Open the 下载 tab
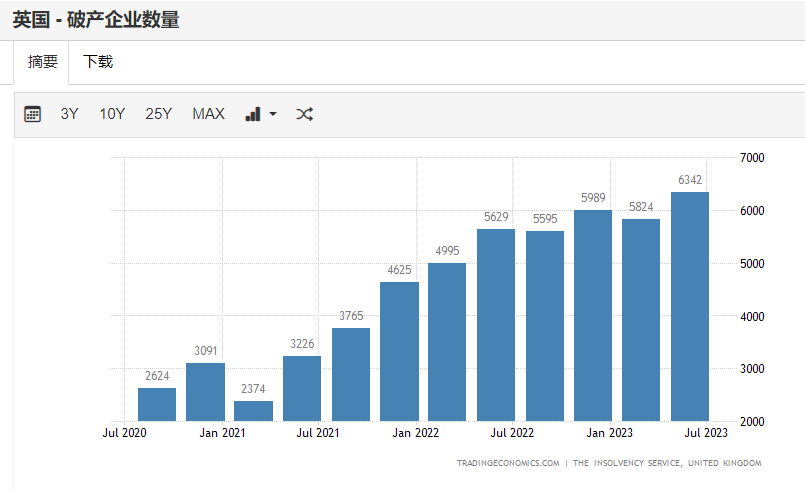 point(98,62)
